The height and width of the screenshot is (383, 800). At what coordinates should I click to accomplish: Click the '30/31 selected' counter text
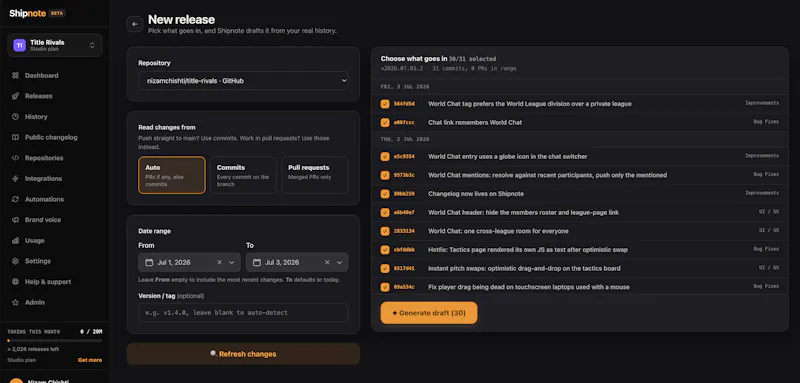472,59
